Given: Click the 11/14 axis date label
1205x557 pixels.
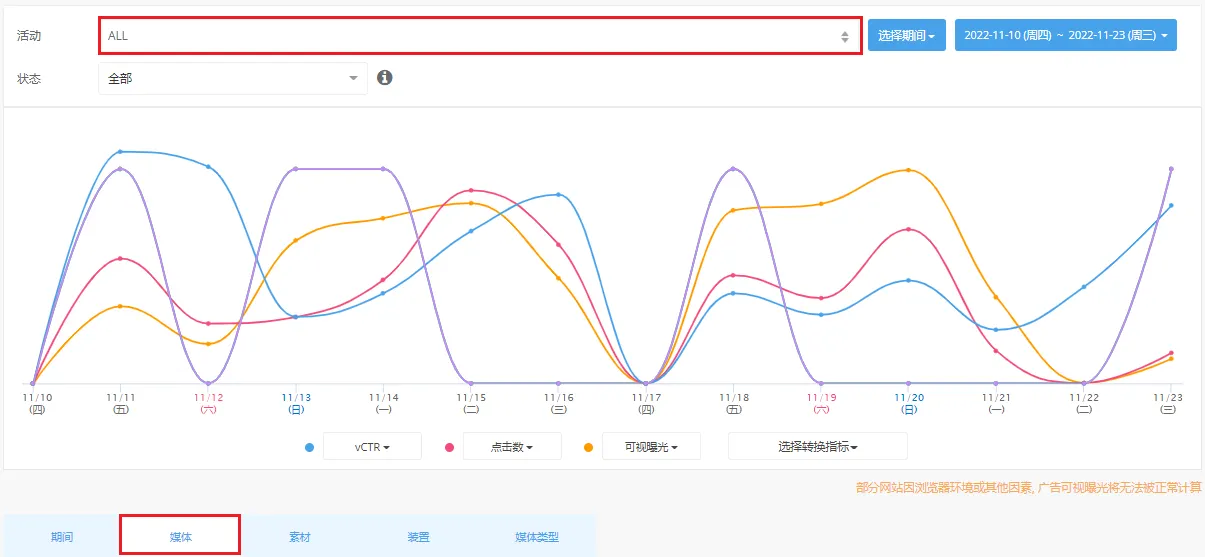Looking at the screenshot, I should tap(383, 402).
